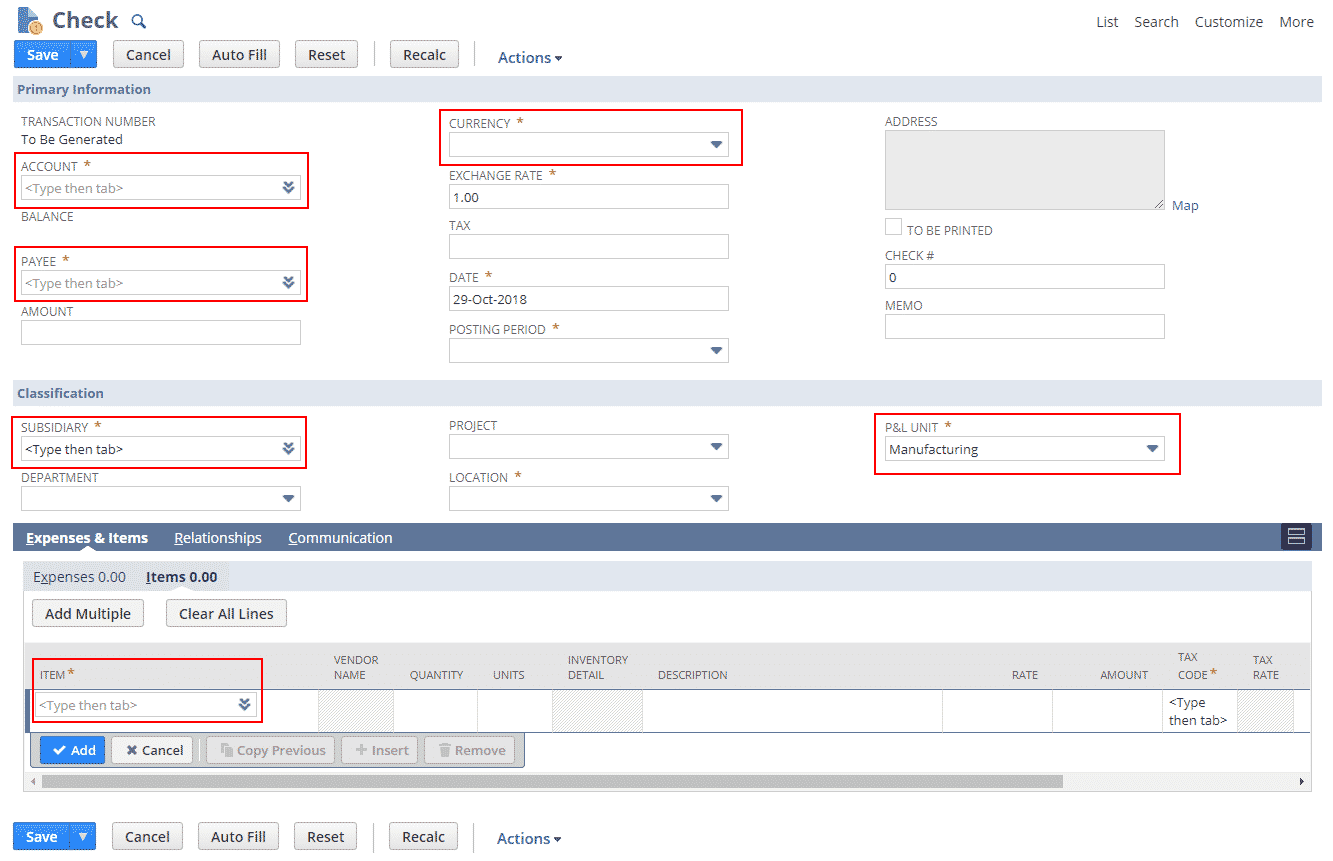The height and width of the screenshot is (861, 1333).
Task: Open the Search link in header
Action: 1156,22
